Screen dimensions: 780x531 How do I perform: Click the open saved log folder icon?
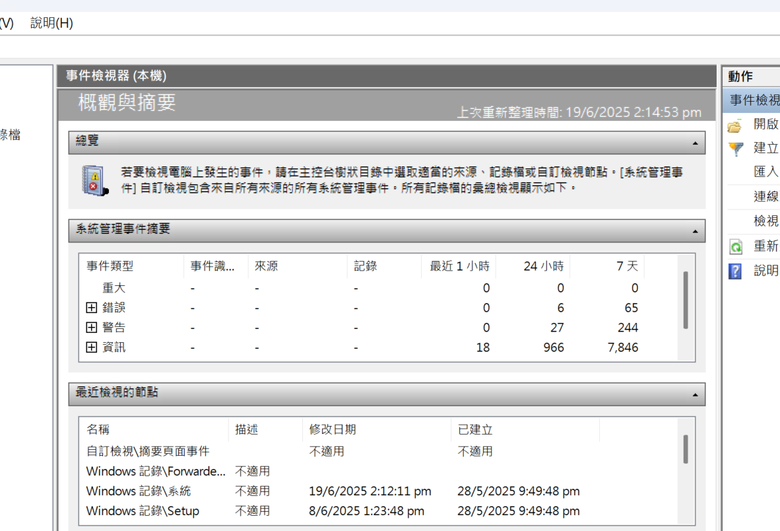coord(735,125)
